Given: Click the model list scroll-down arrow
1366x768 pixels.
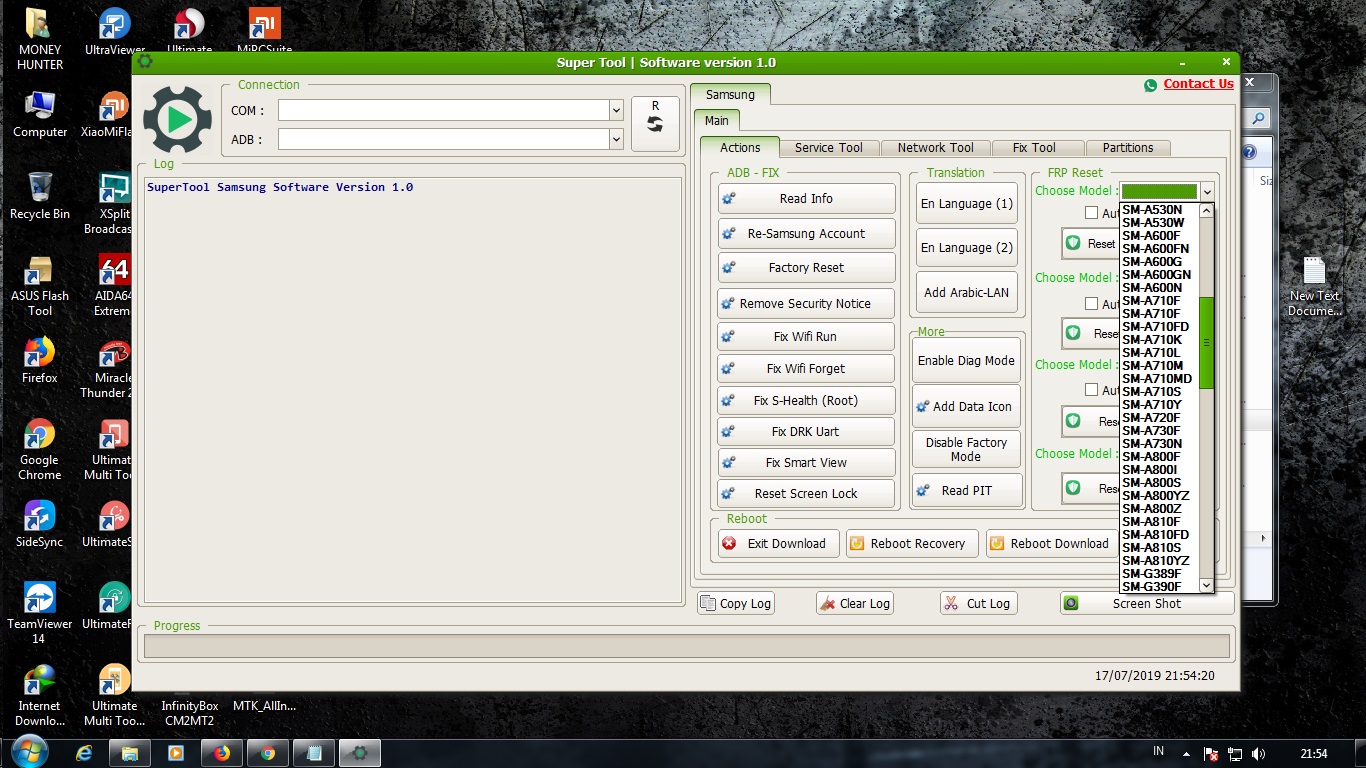Looking at the screenshot, I should coord(1206,585).
